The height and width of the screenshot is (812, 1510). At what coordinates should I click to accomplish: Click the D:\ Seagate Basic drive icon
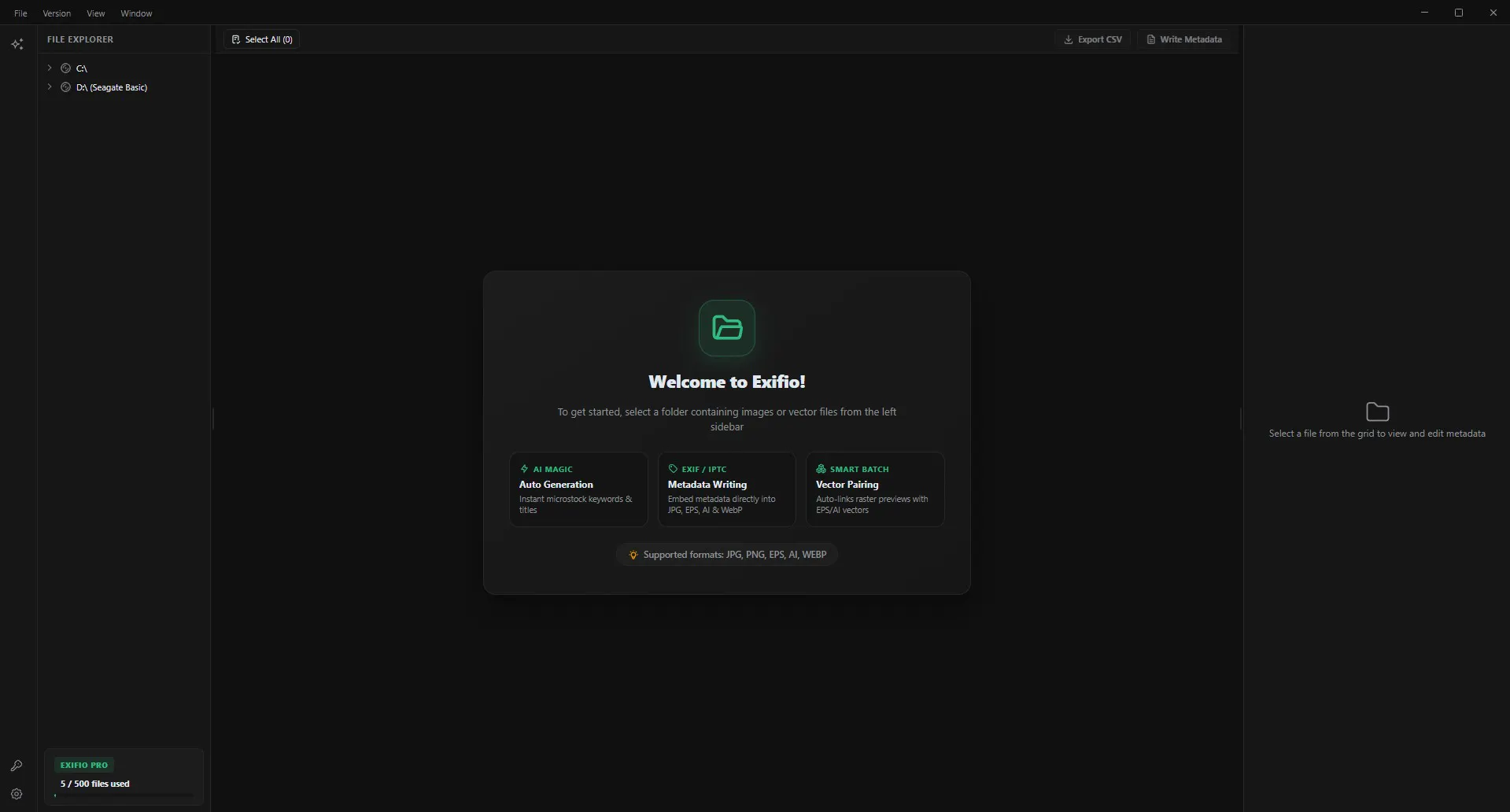66,87
